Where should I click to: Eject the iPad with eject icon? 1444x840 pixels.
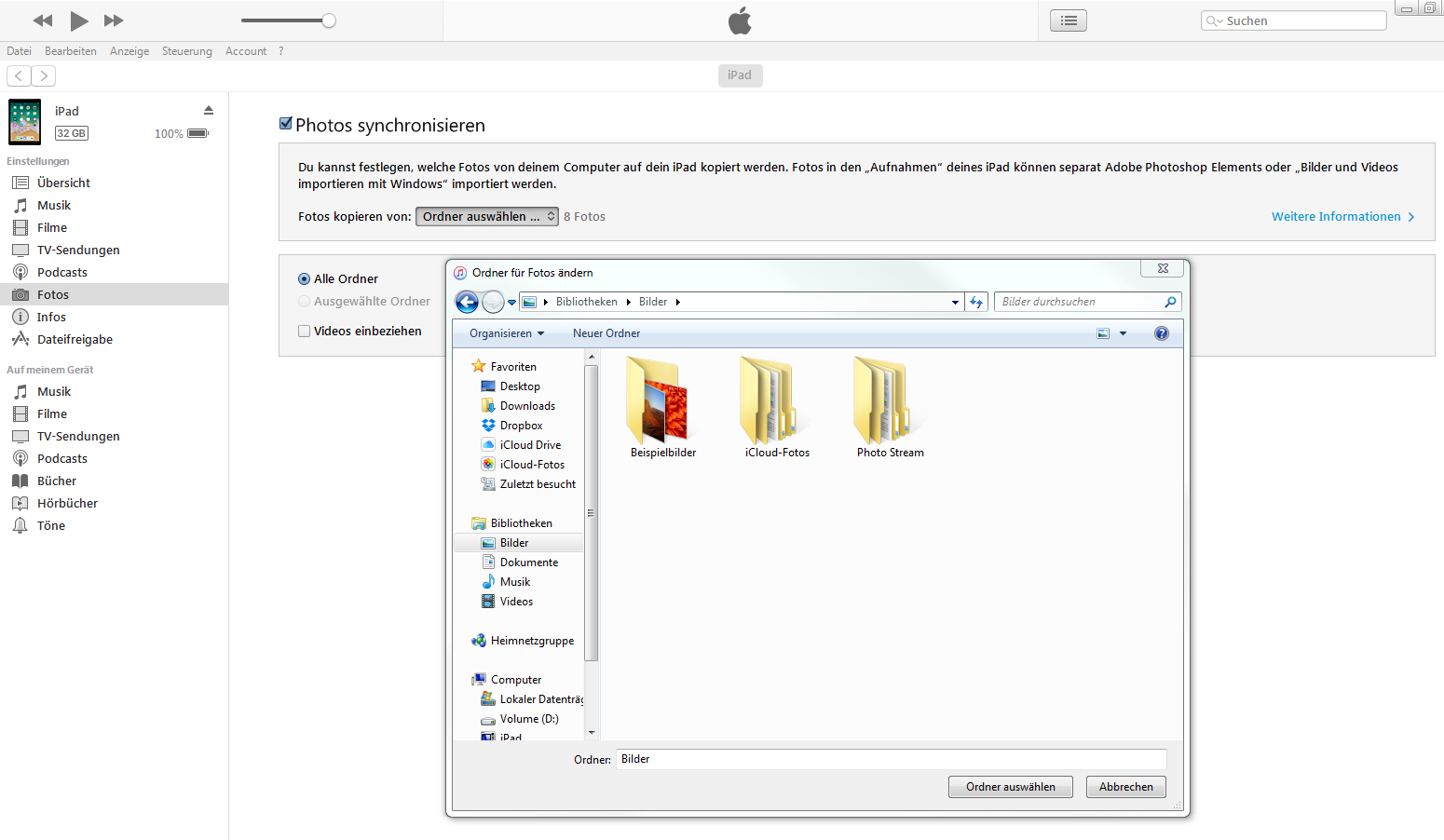209,110
